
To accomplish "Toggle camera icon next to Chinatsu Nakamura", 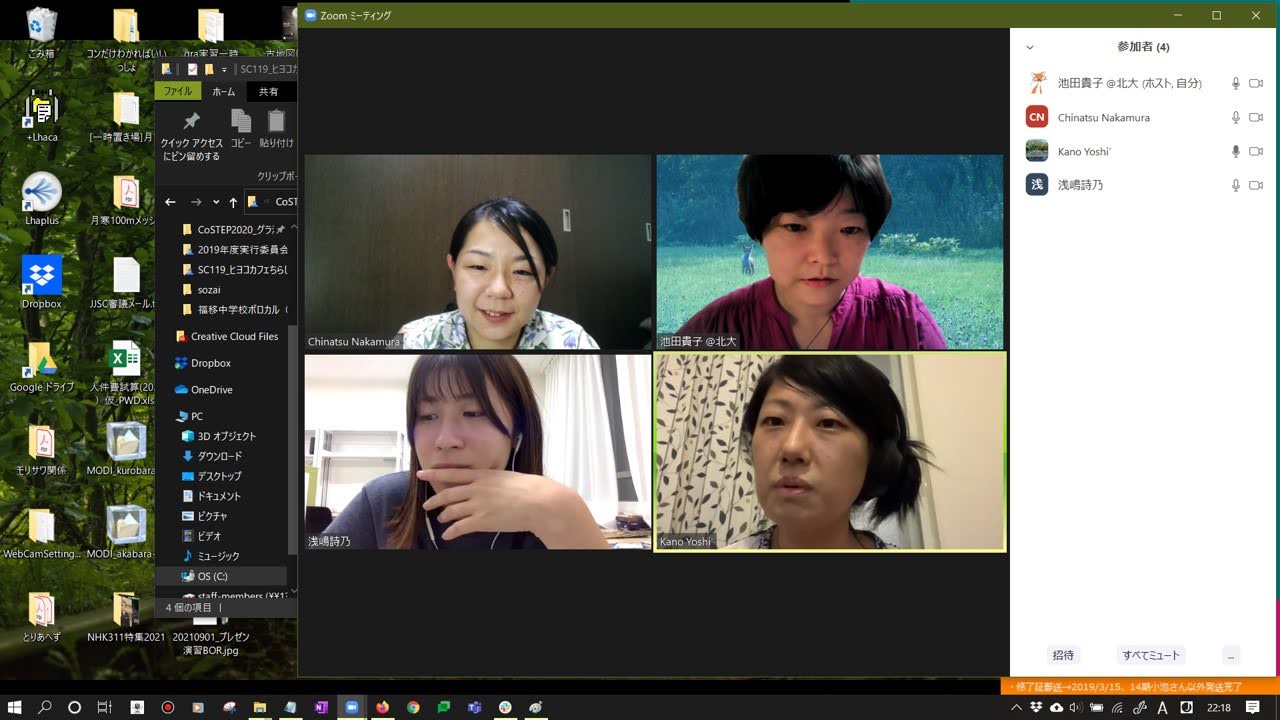I will [x=1256, y=118].
